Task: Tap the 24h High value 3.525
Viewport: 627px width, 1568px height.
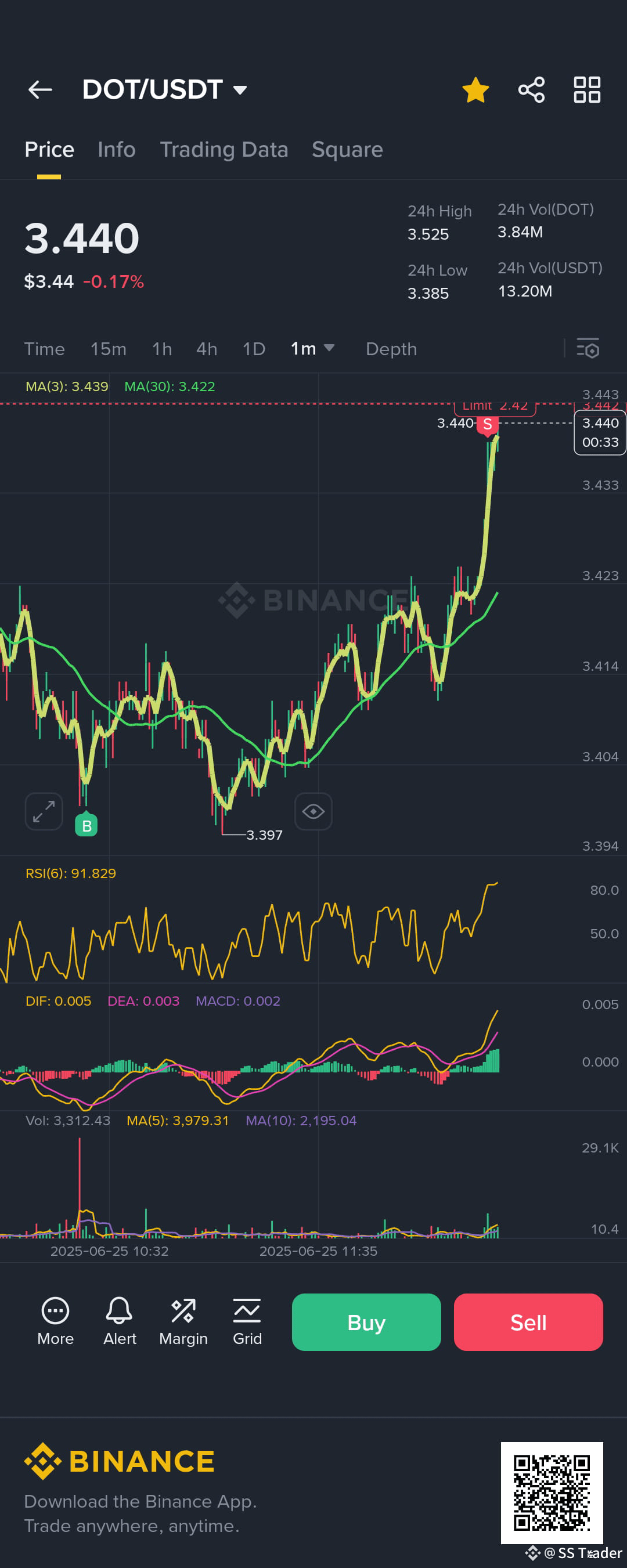Action: pyautogui.click(x=428, y=234)
